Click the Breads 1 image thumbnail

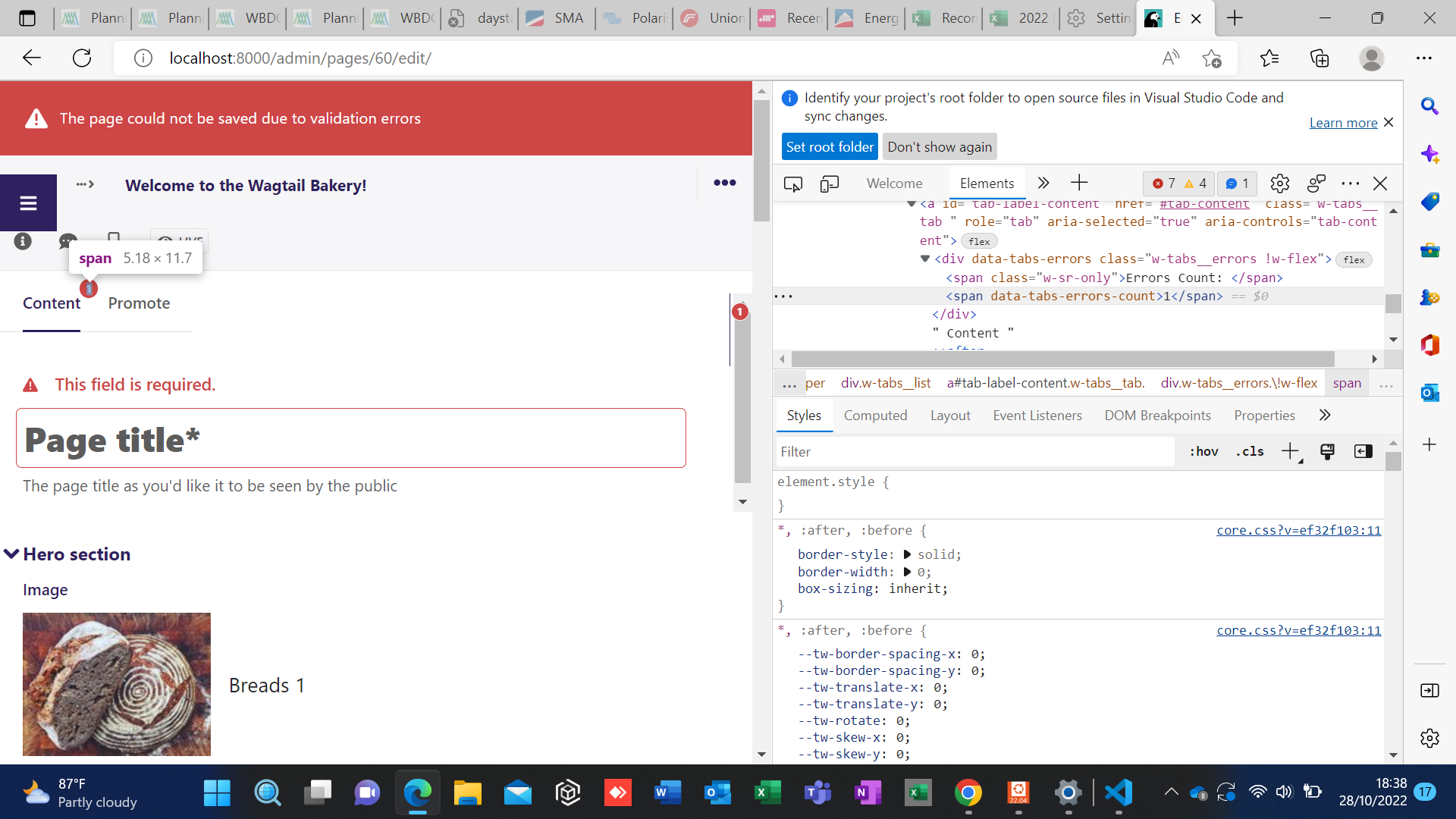tap(117, 684)
